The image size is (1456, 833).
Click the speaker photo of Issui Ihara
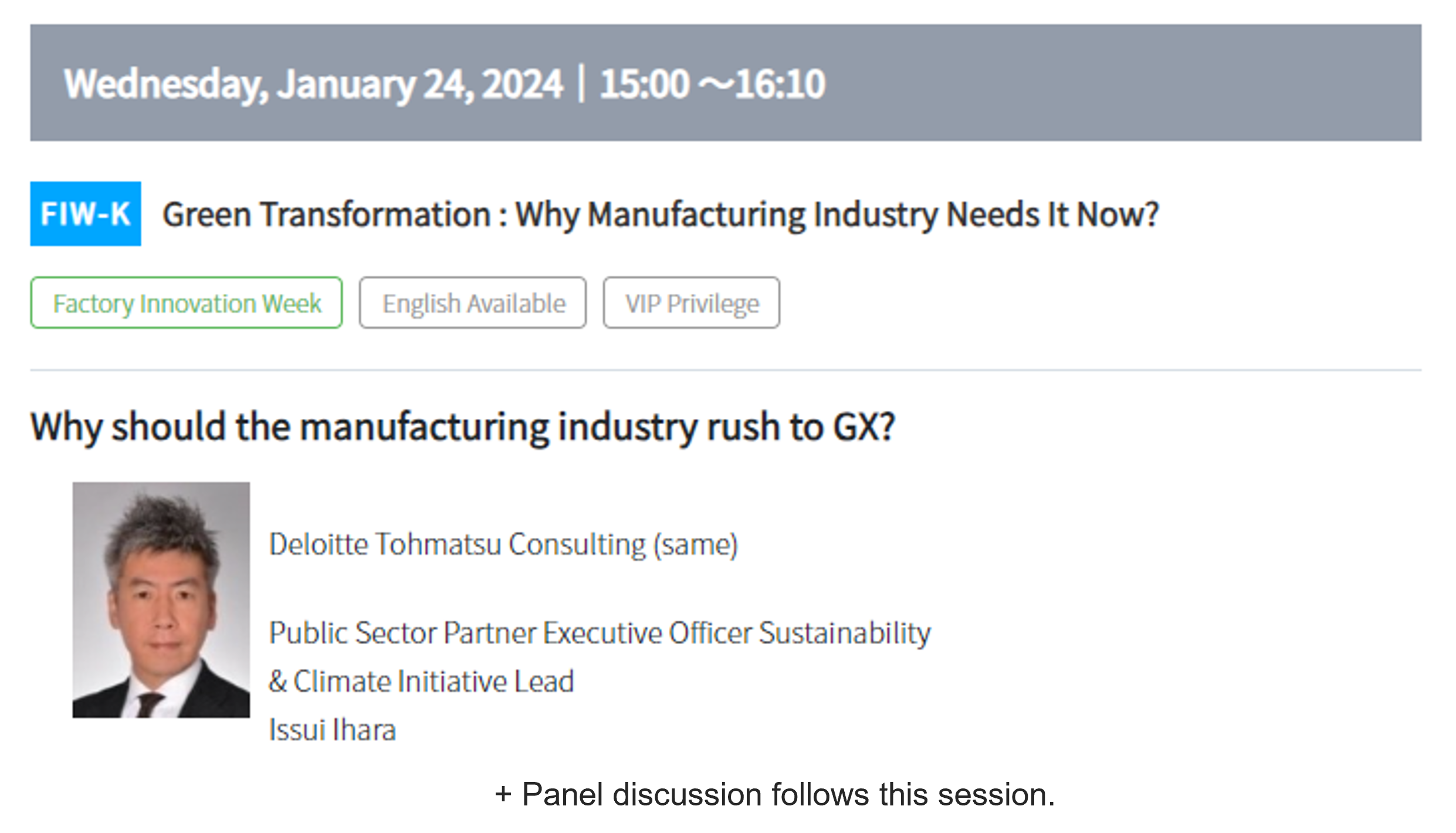tap(161, 600)
